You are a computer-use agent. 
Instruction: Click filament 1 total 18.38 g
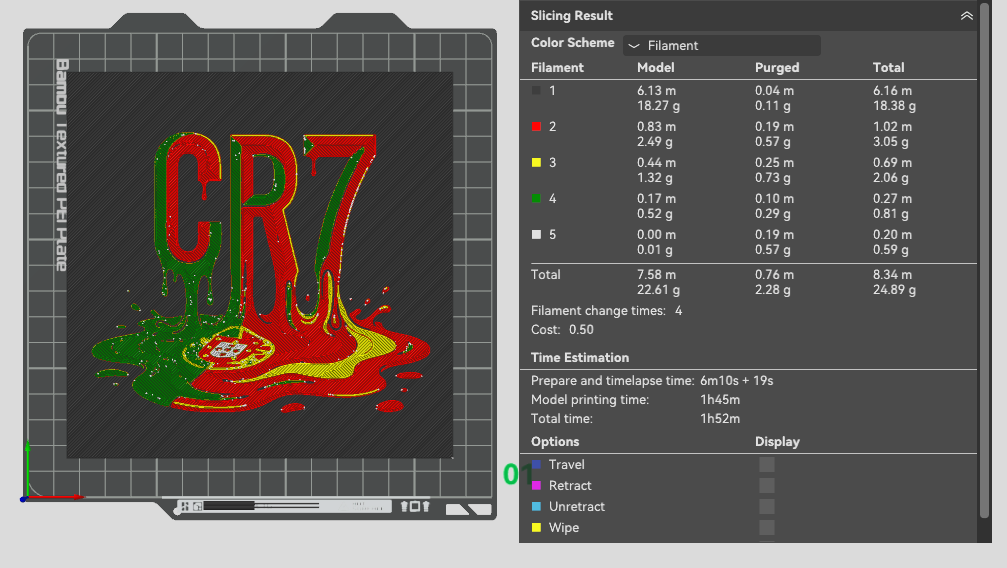point(894,106)
